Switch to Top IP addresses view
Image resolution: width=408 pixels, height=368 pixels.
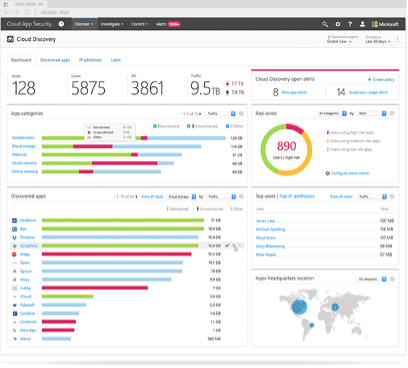297,196
